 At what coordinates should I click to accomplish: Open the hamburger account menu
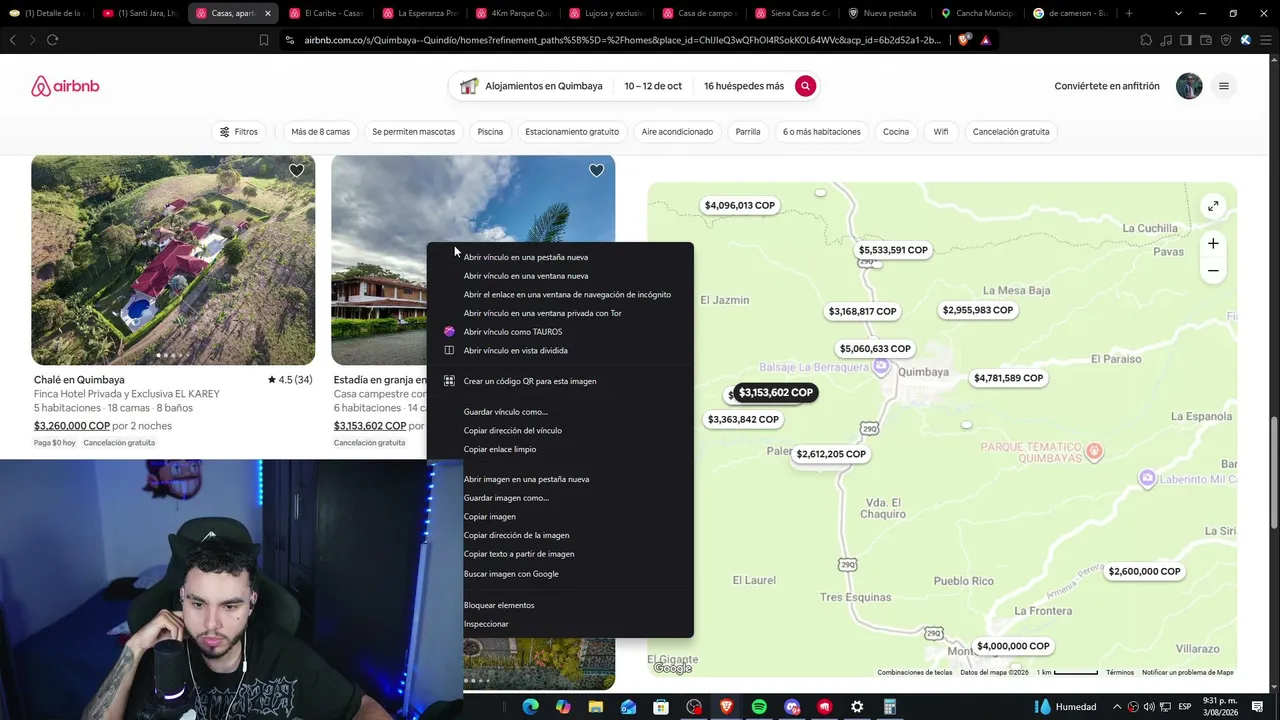coord(1223,86)
